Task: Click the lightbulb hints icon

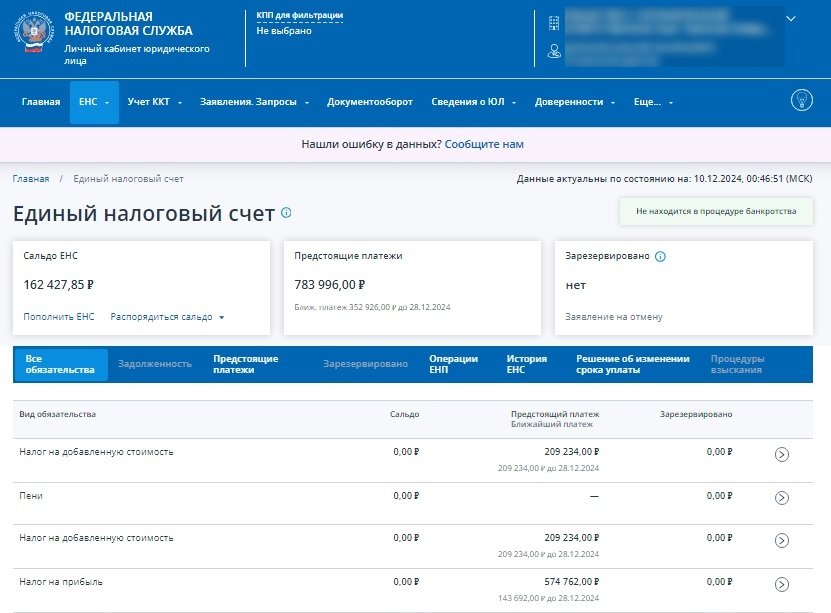Action: (x=800, y=101)
